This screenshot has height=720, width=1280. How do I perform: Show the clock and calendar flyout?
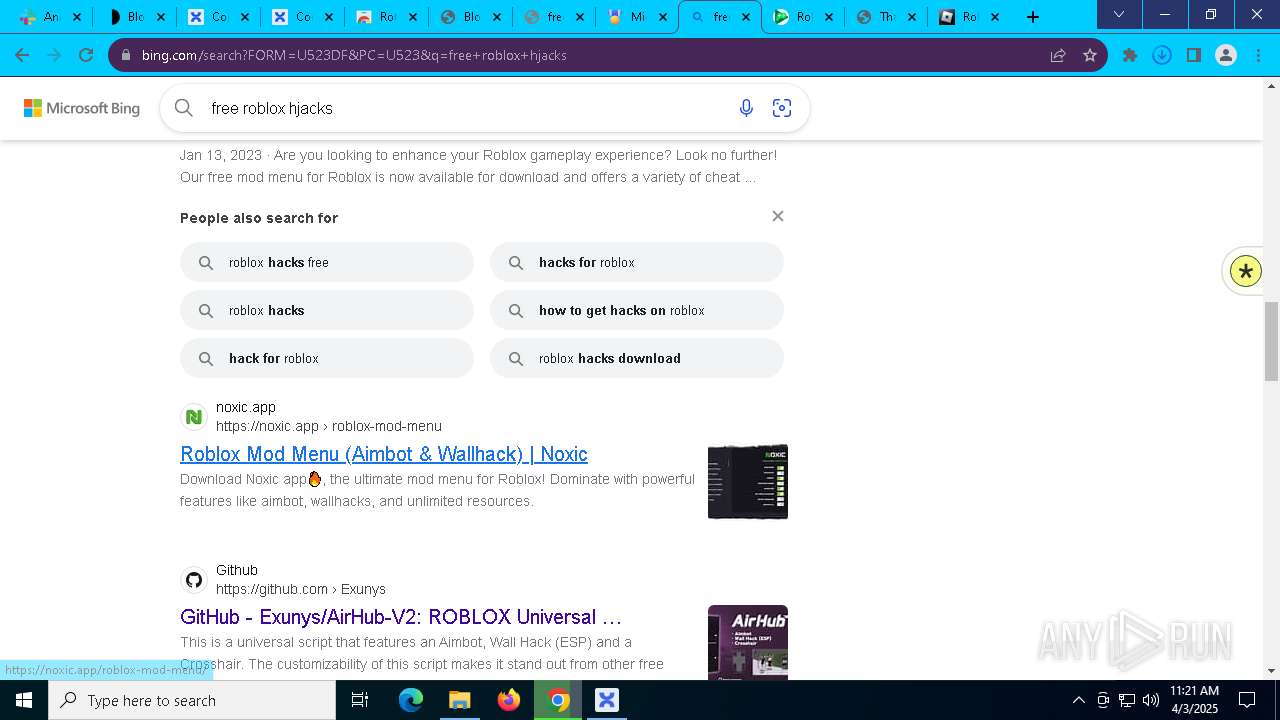(x=1194, y=700)
